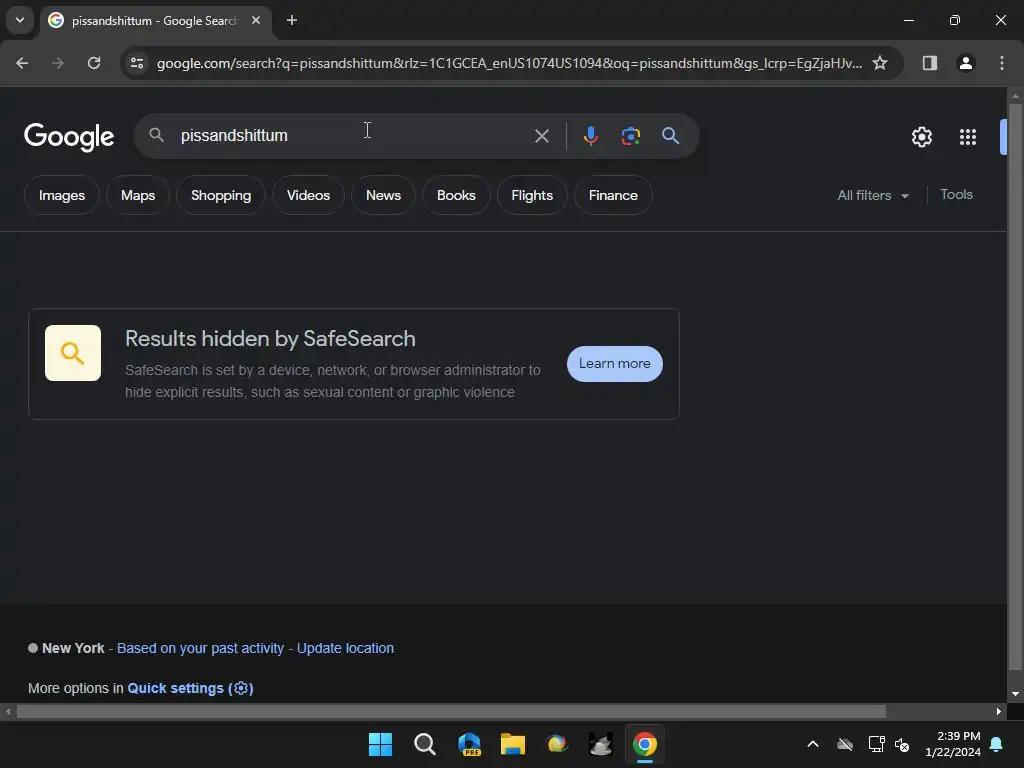The width and height of the screenshot is (1024, 768).
Task: Switch to Shopping results
Action: click(x=221, y=195)
